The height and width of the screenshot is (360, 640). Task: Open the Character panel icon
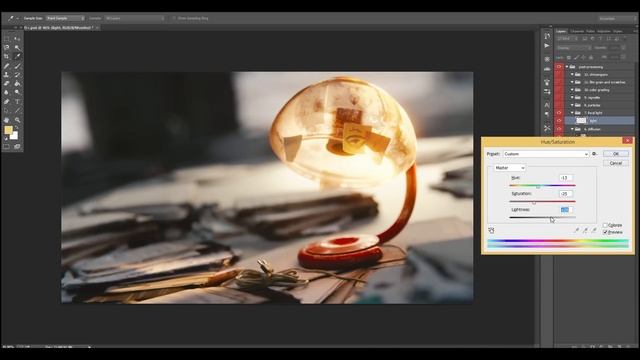pyautogui.click(x=547, y=105)
